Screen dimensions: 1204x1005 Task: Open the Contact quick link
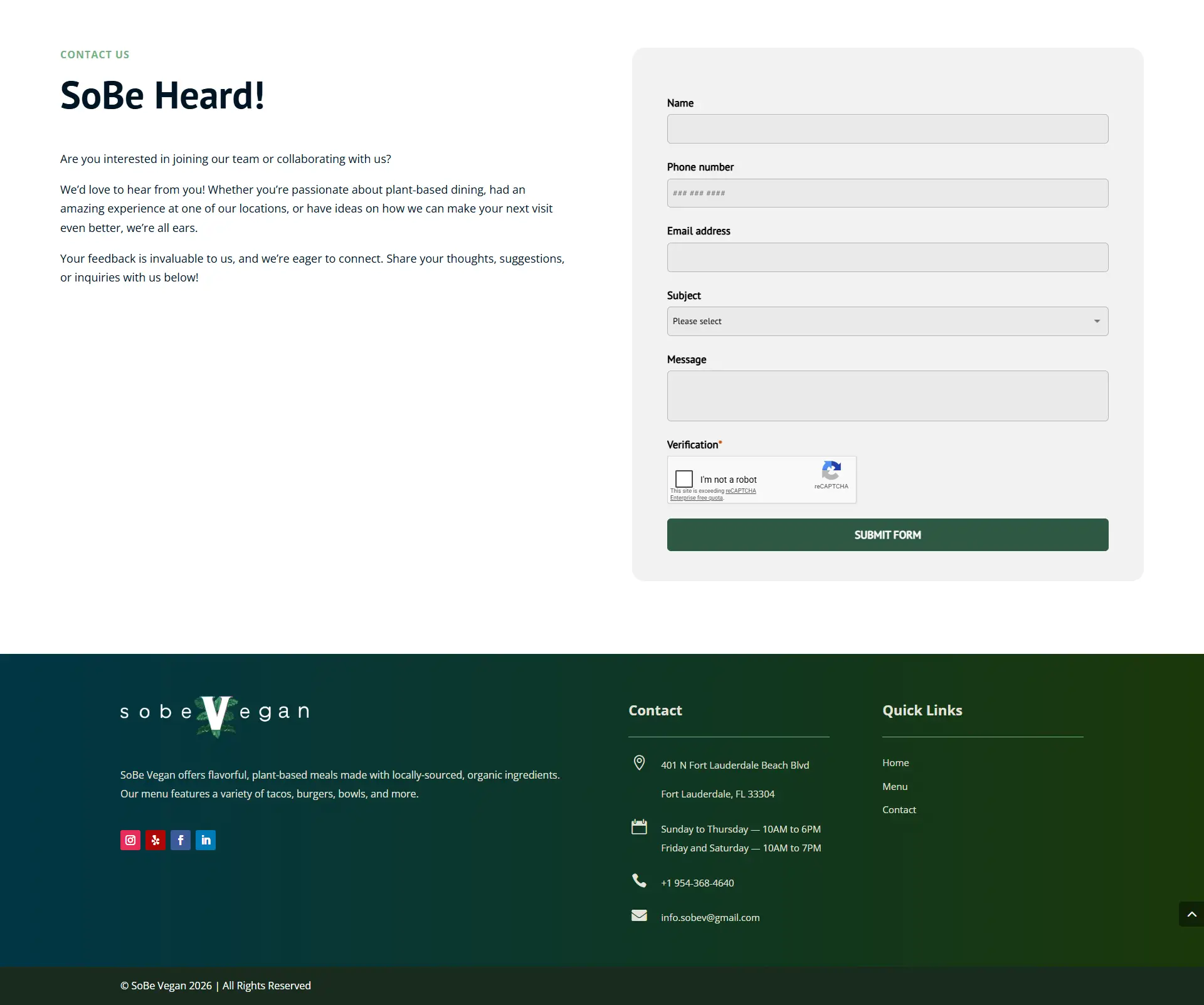click(x=899, y=810)
